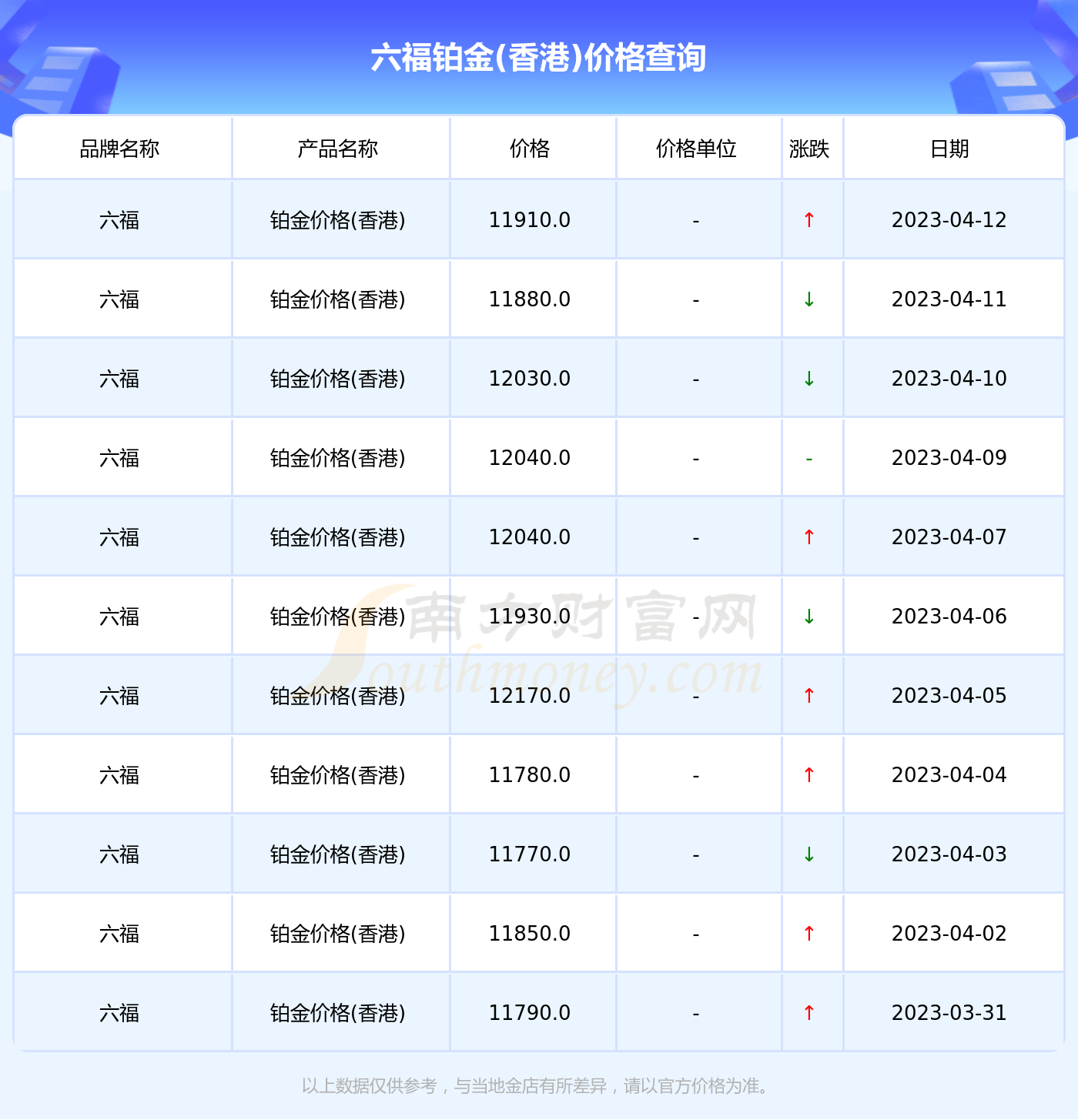The width and height of the screenshot is (1078, 1120).
Task: Click 六福 in the 2023-03-31 row
Action: 119,1013
